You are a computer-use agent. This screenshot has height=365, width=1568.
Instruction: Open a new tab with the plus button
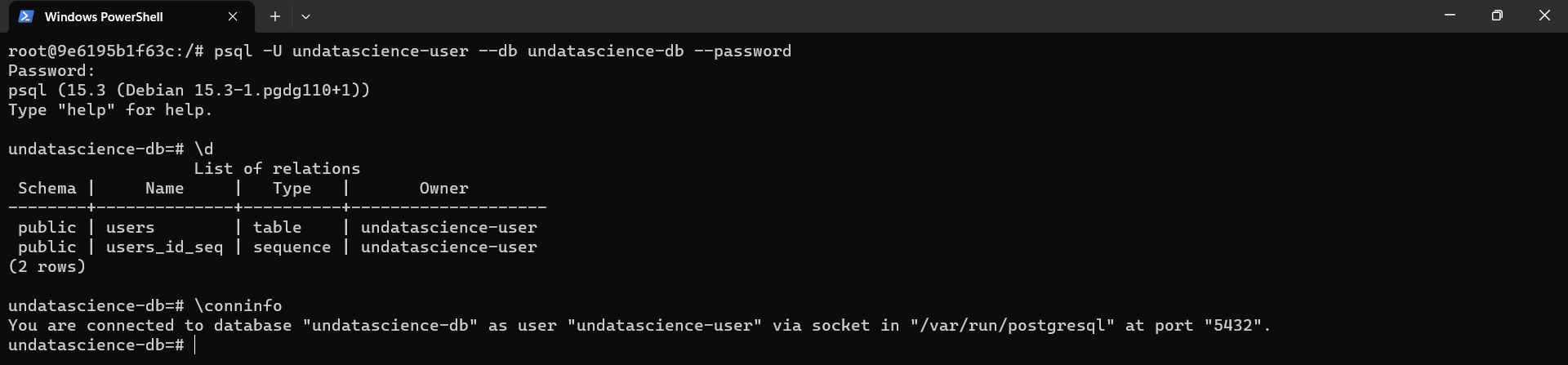point(275,16)
